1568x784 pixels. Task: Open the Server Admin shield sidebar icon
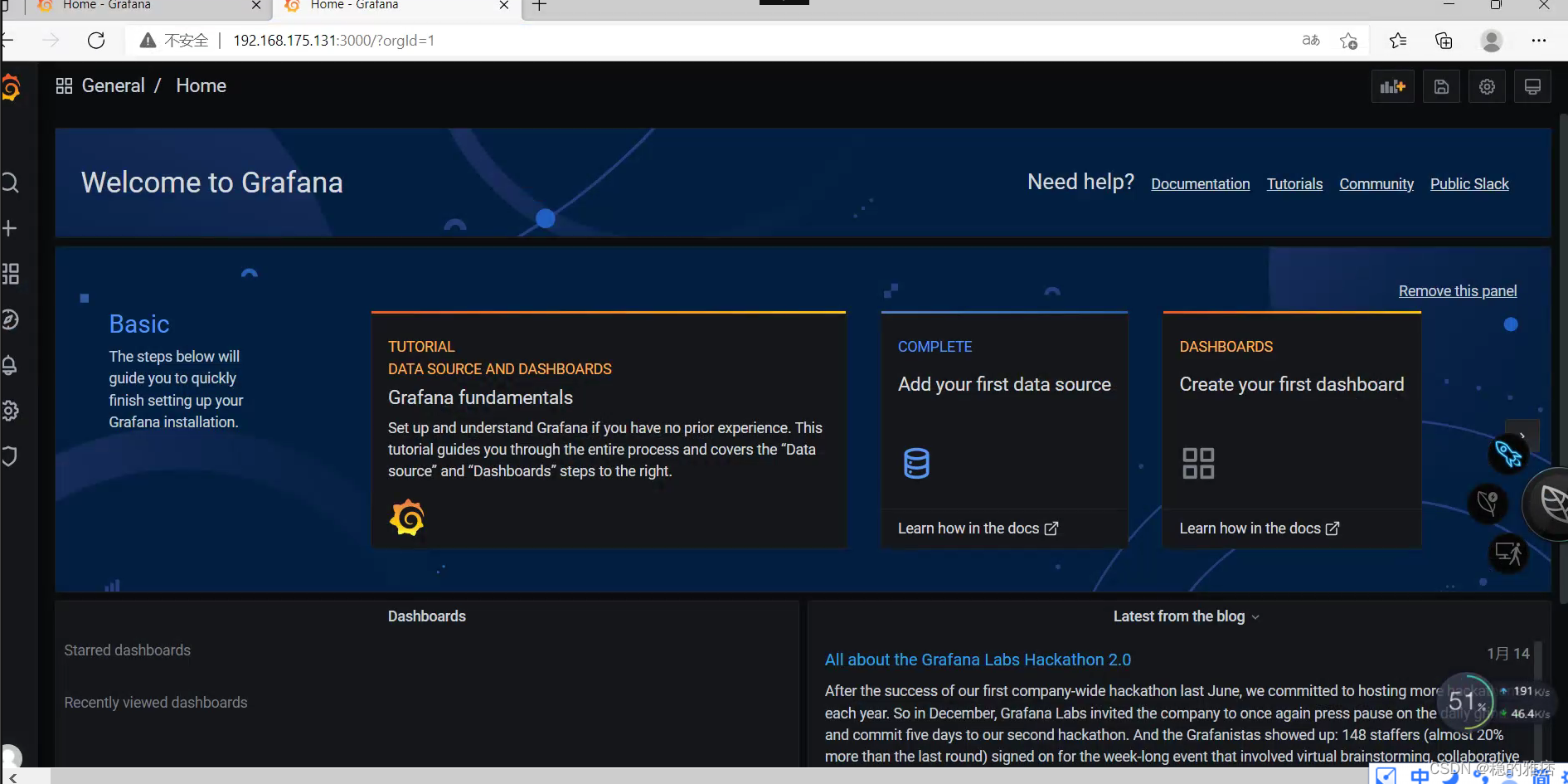10,456
